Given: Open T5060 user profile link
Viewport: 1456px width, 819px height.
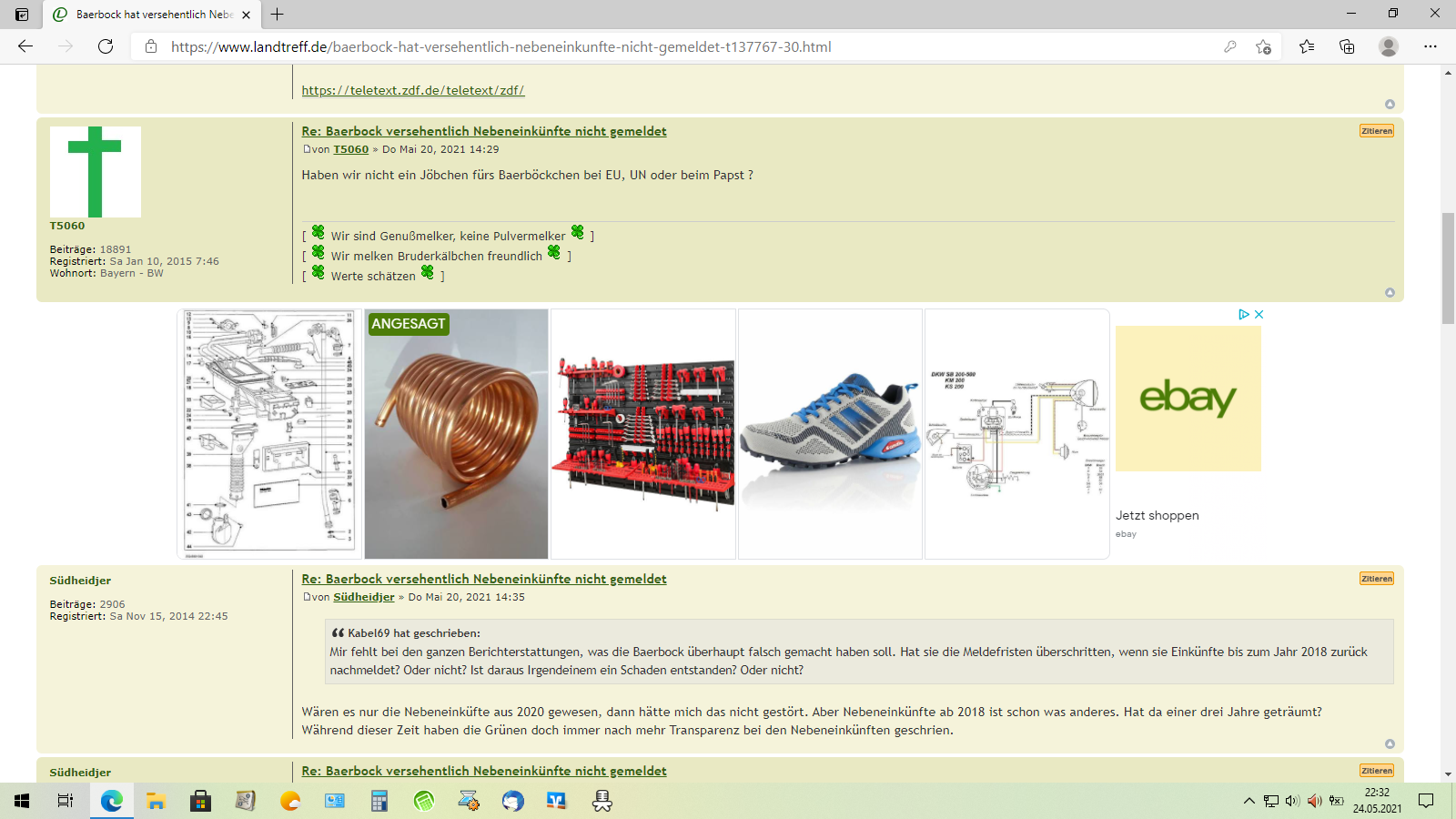Looking at the screenshot, I should coord(350,149).
